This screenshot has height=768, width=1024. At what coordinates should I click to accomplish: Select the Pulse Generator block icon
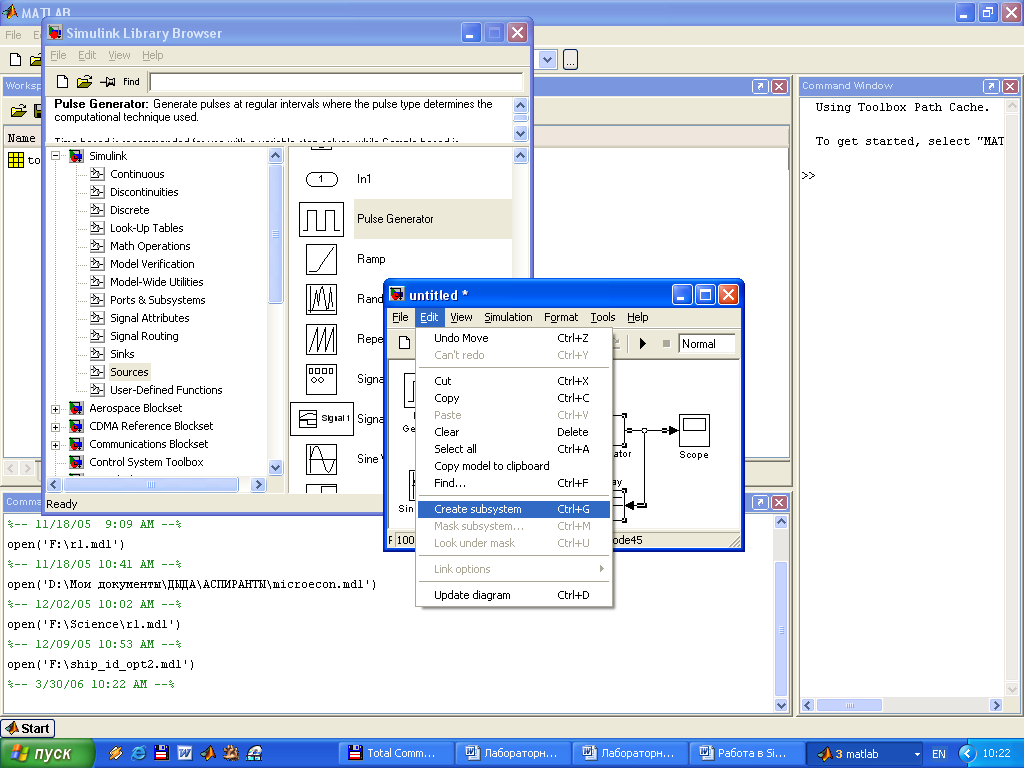click(x=321, y=219)
